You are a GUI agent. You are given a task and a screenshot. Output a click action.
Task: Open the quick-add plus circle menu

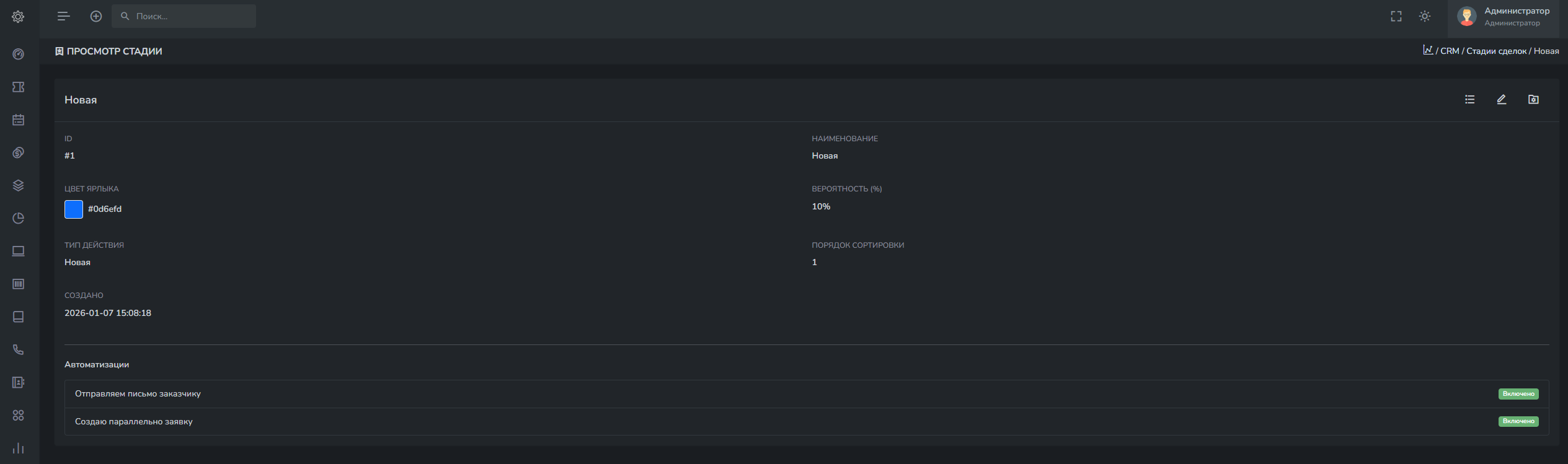(96, 16)
